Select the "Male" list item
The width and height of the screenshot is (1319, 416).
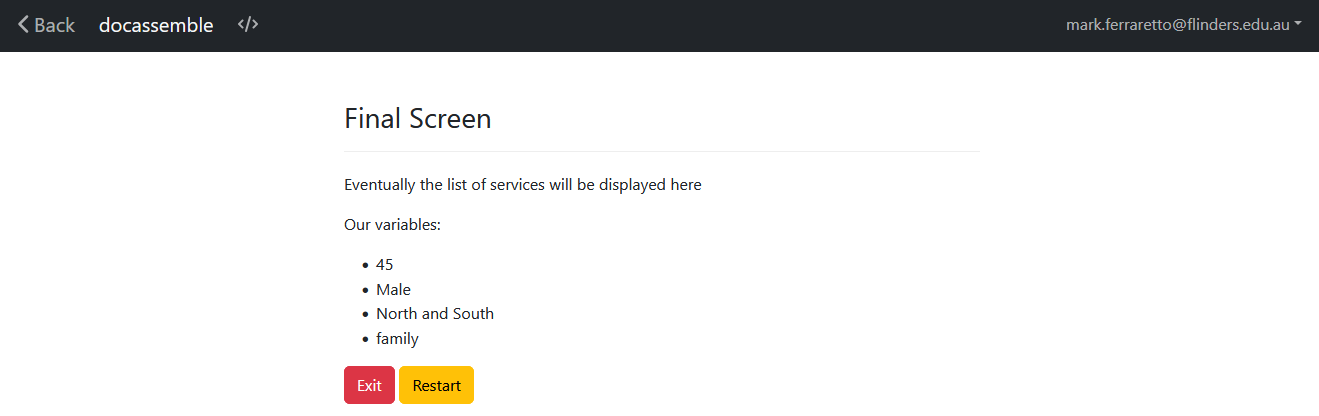pos(393,290)
